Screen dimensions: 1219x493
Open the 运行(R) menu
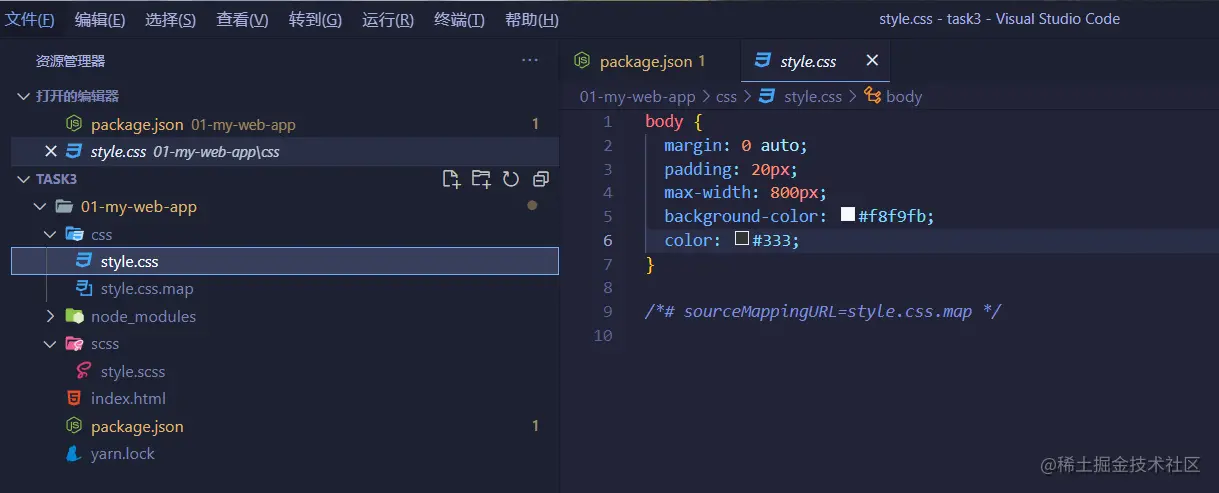pos(388,20)
